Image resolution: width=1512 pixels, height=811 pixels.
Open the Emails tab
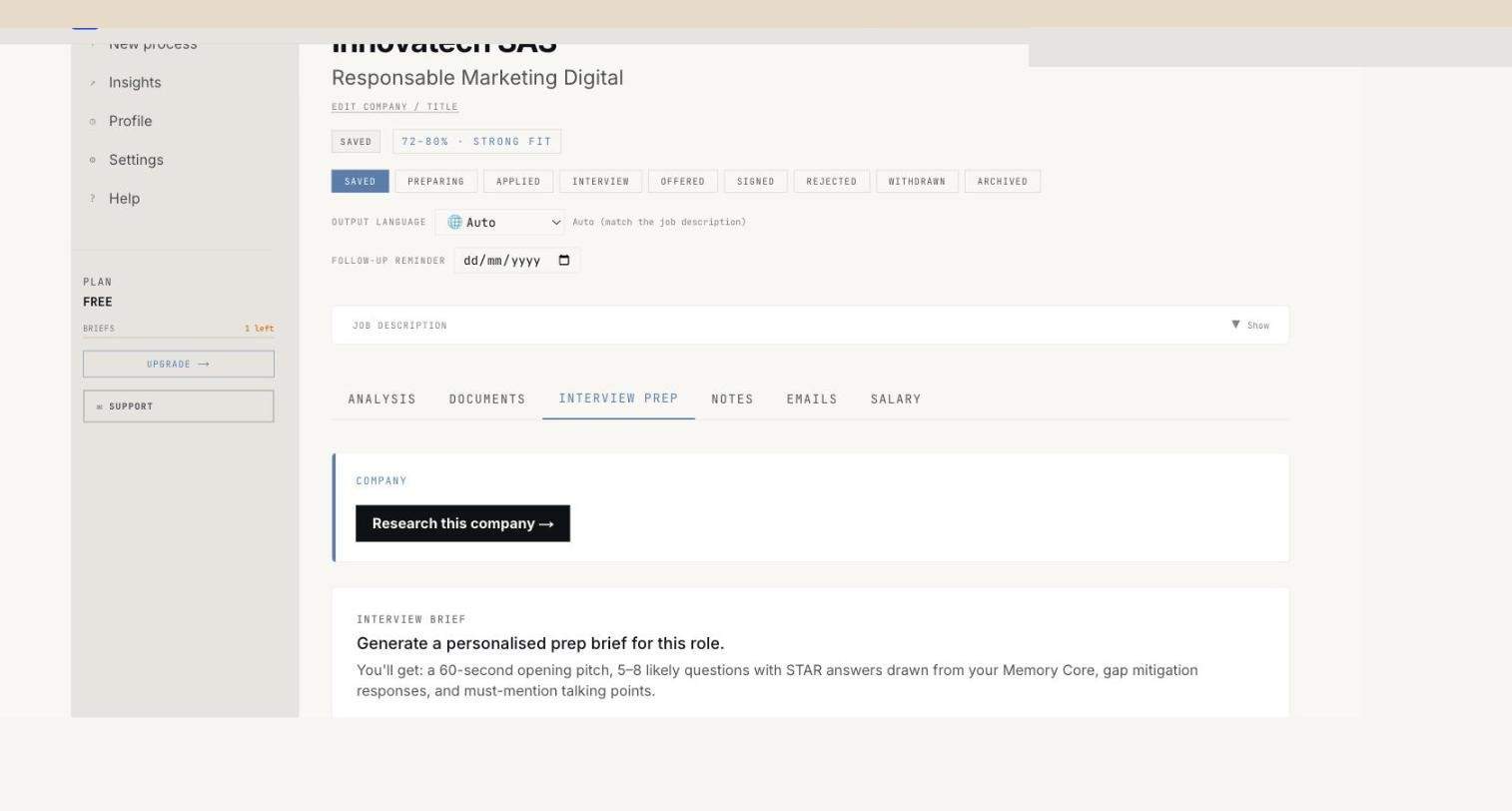pos(812,400)
